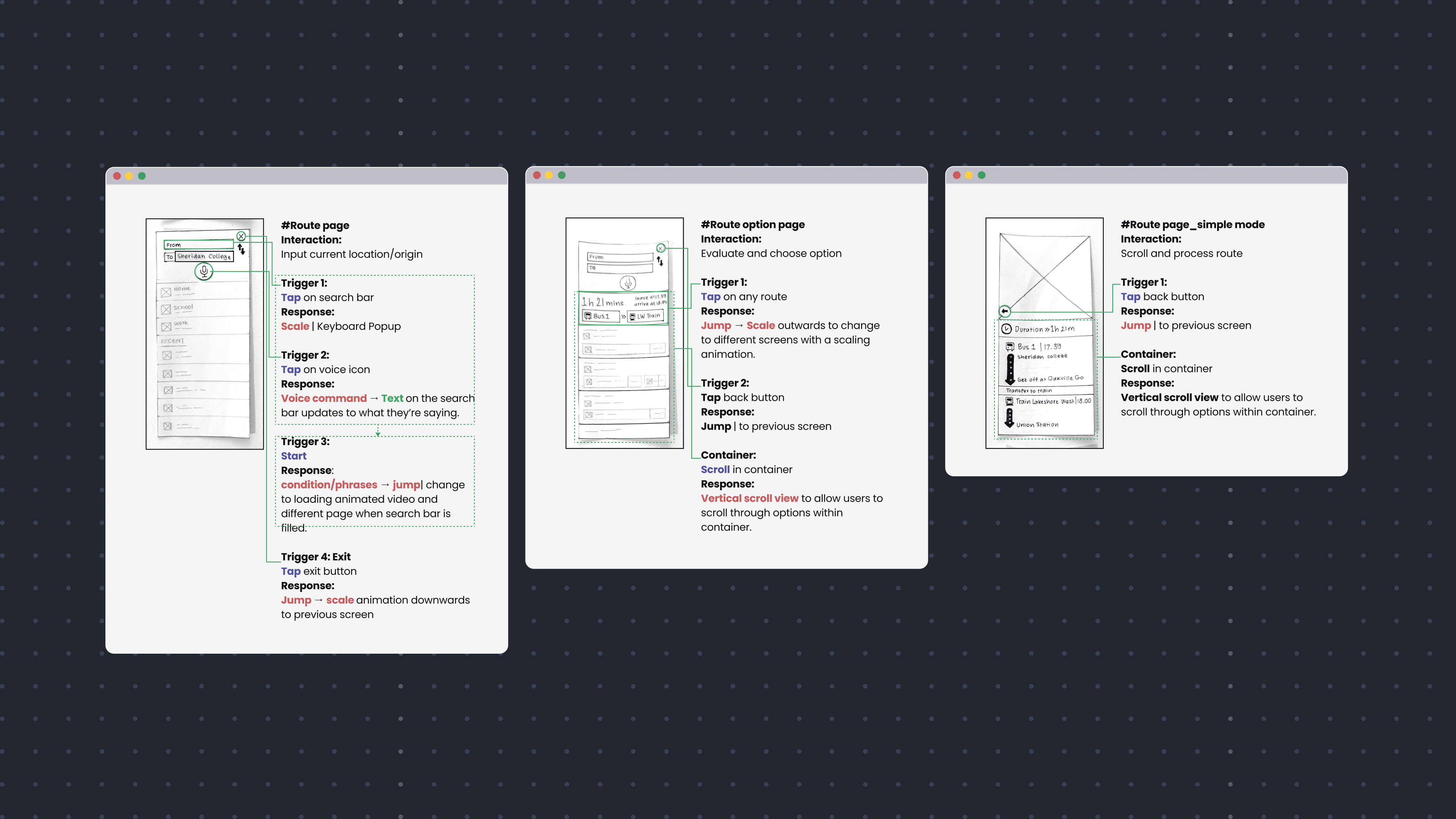
Task: Click the clock icon beside Duration
Action: pos(1006,329)
